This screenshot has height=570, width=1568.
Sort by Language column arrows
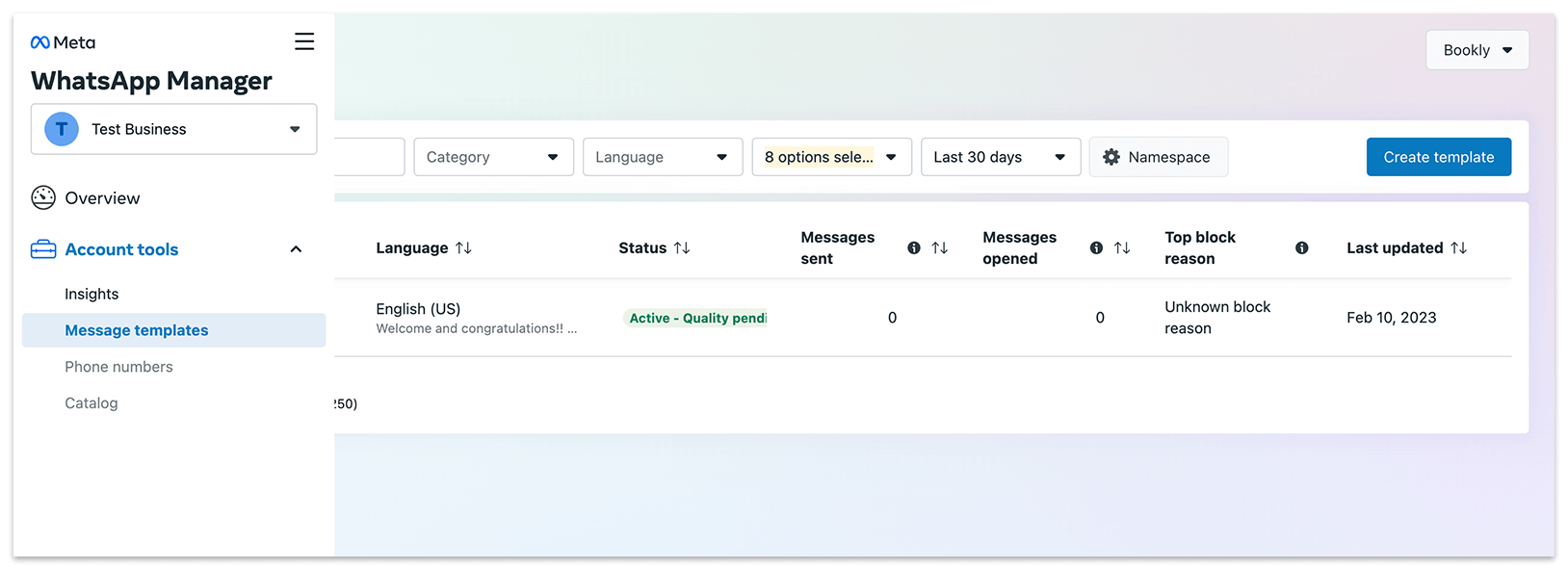point(463,247)
